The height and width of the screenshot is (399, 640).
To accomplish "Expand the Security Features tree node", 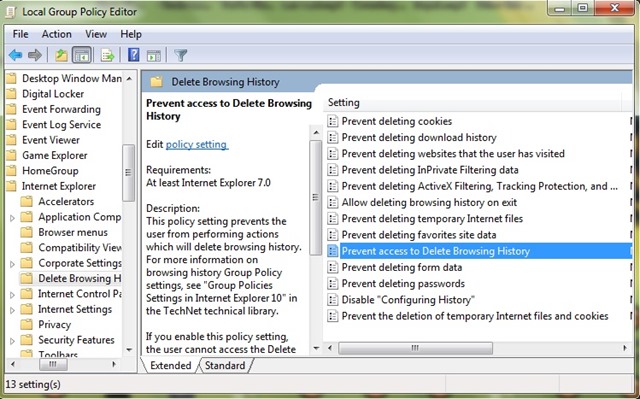I will point(12,341).
